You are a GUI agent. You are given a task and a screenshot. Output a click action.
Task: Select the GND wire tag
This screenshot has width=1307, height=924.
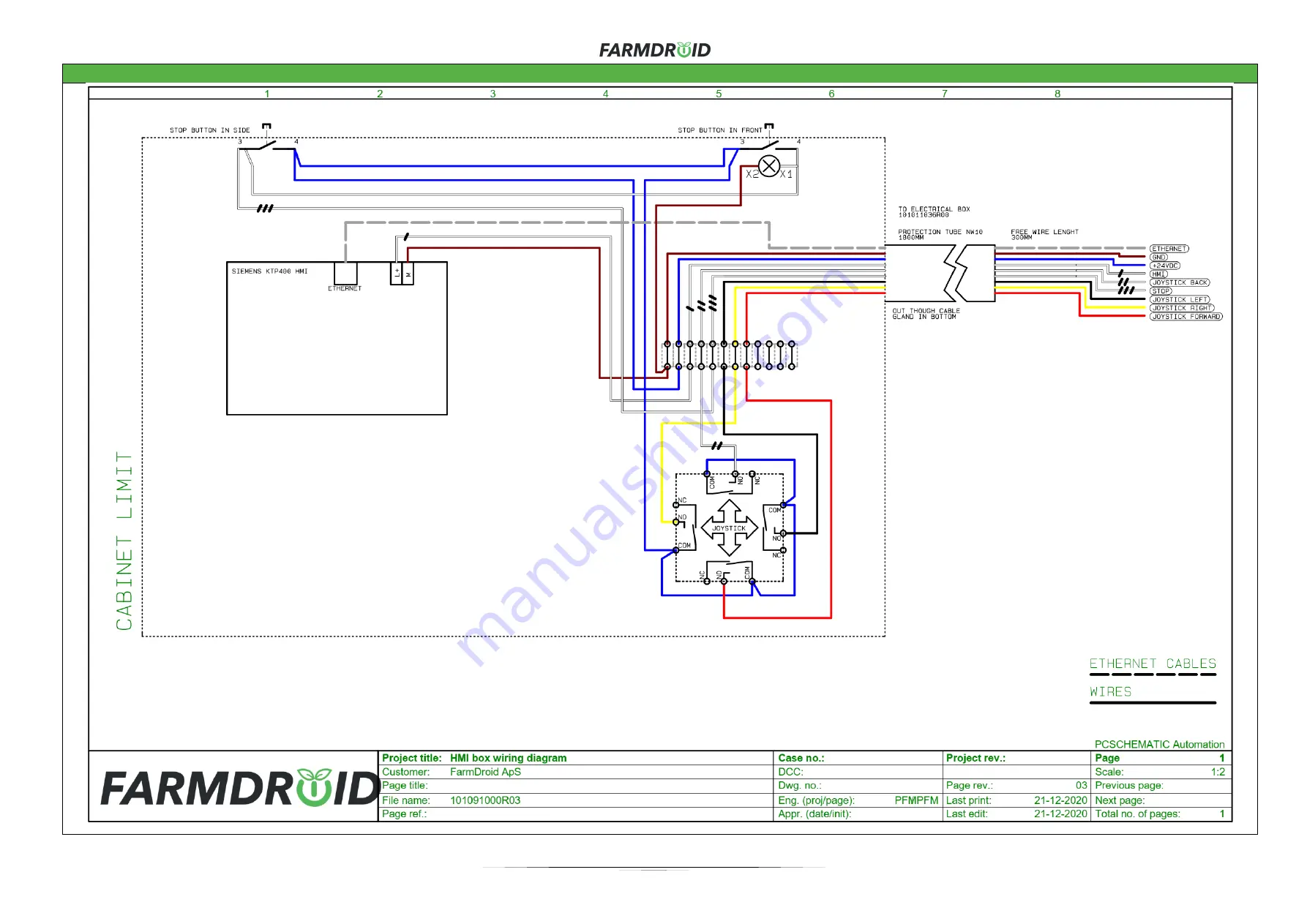click(x=1159, y=258)
